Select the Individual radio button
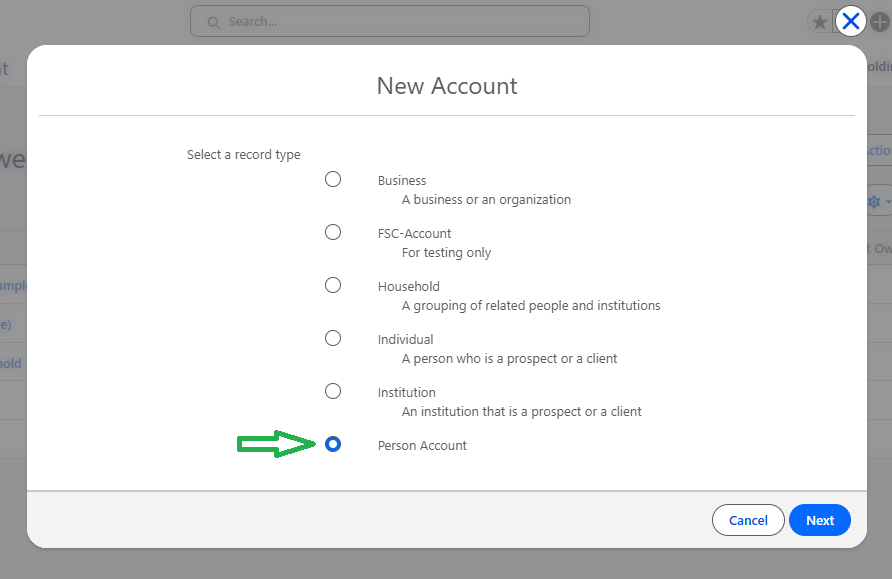Screen dimensions: 892x579 pos(333,338)
